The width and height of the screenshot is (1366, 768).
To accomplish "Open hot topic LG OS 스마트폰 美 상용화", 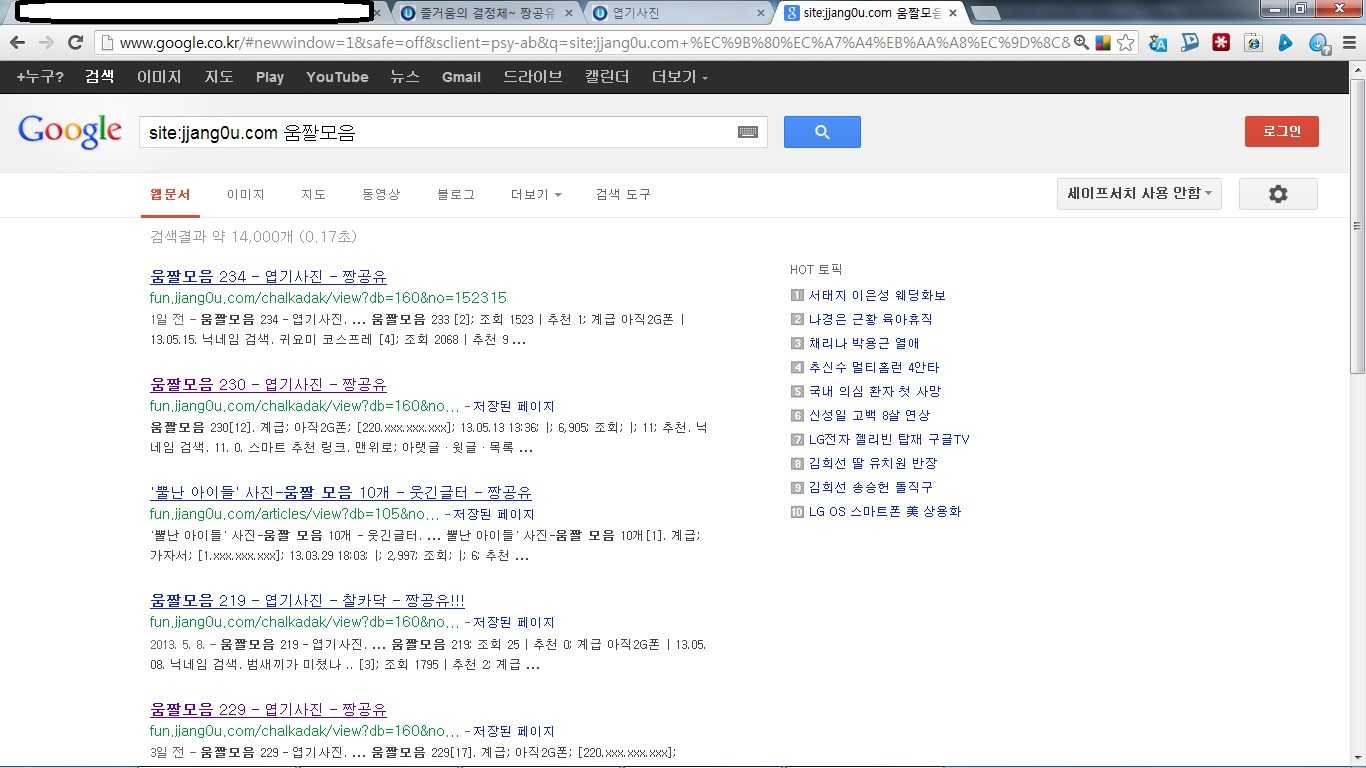I will [x=885, y=512].
